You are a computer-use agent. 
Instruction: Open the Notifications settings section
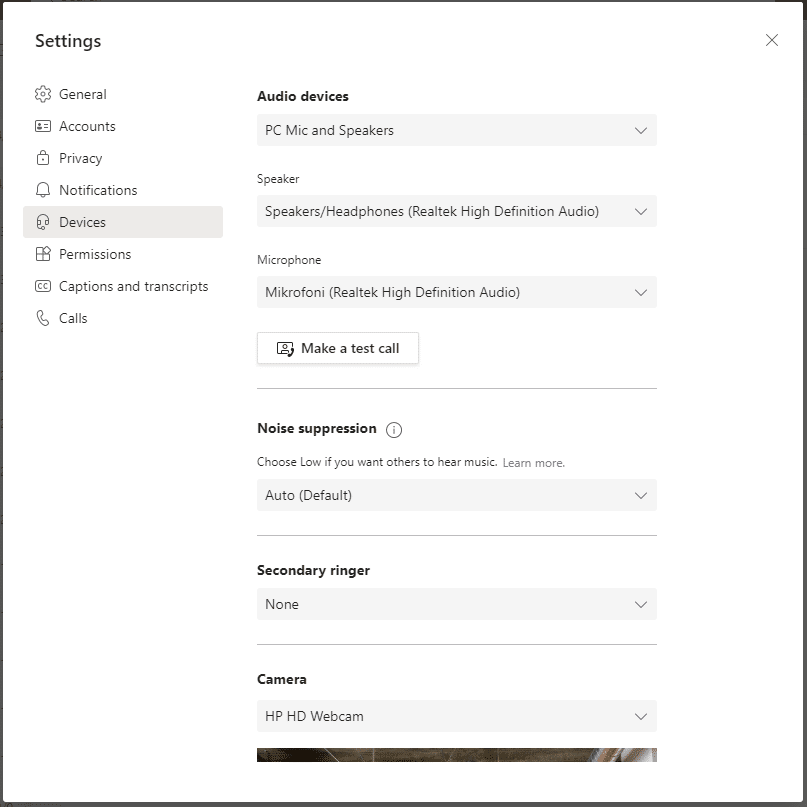pyautogui.click(x=99, y=190)
